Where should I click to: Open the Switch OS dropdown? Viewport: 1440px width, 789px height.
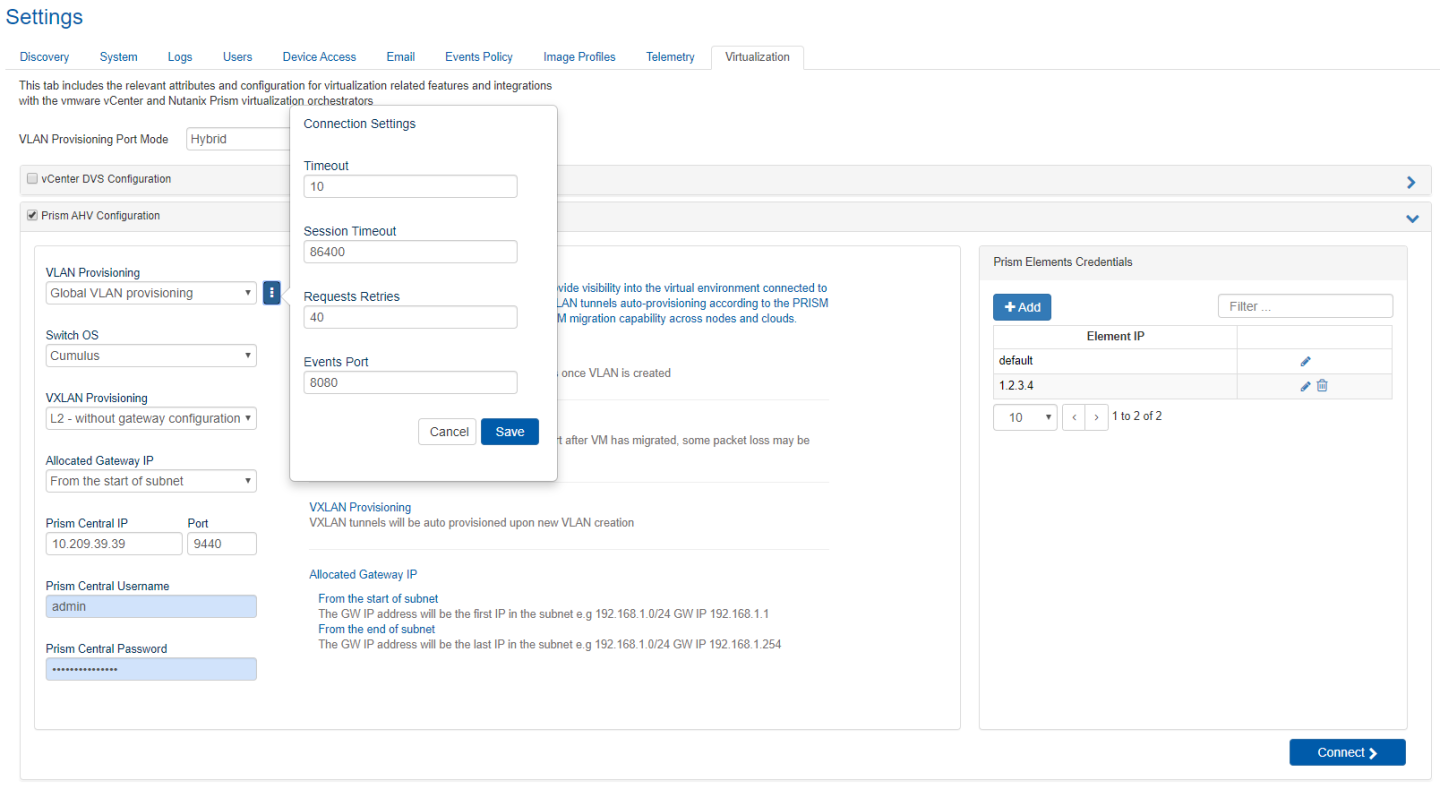point(151,356)
